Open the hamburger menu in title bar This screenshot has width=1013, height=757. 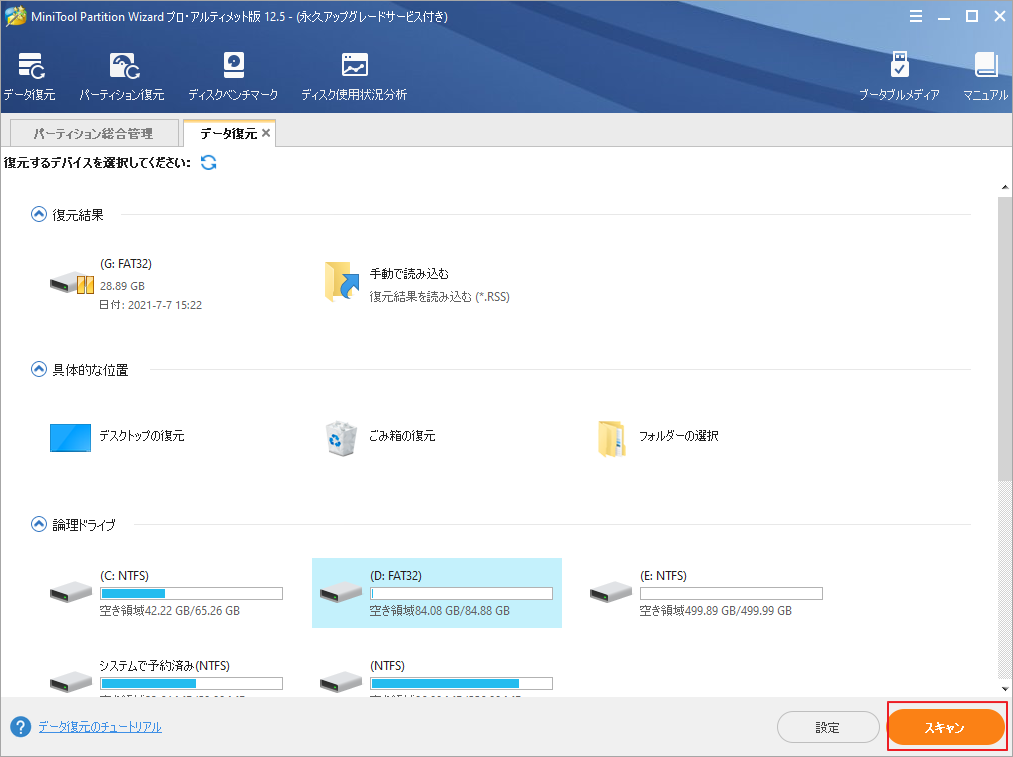point(915,16)
